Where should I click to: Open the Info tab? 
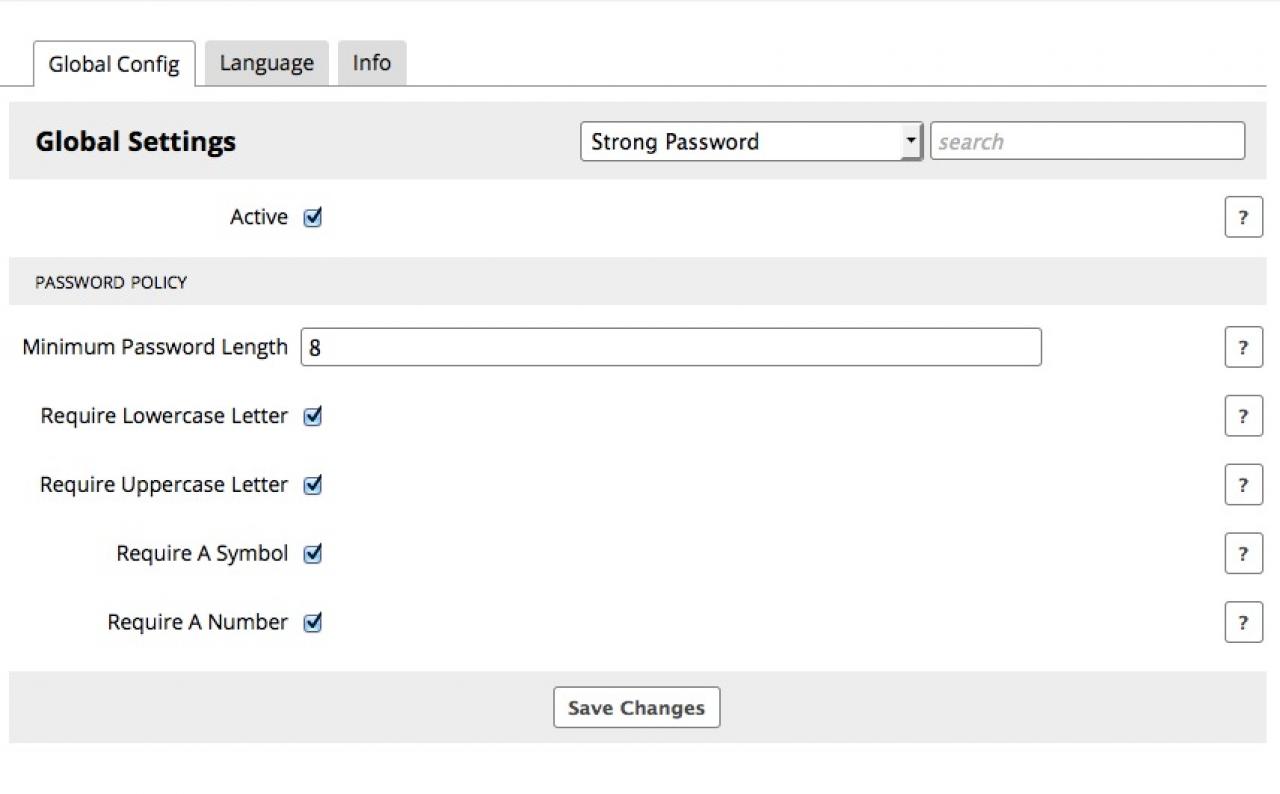coord(371,63)
